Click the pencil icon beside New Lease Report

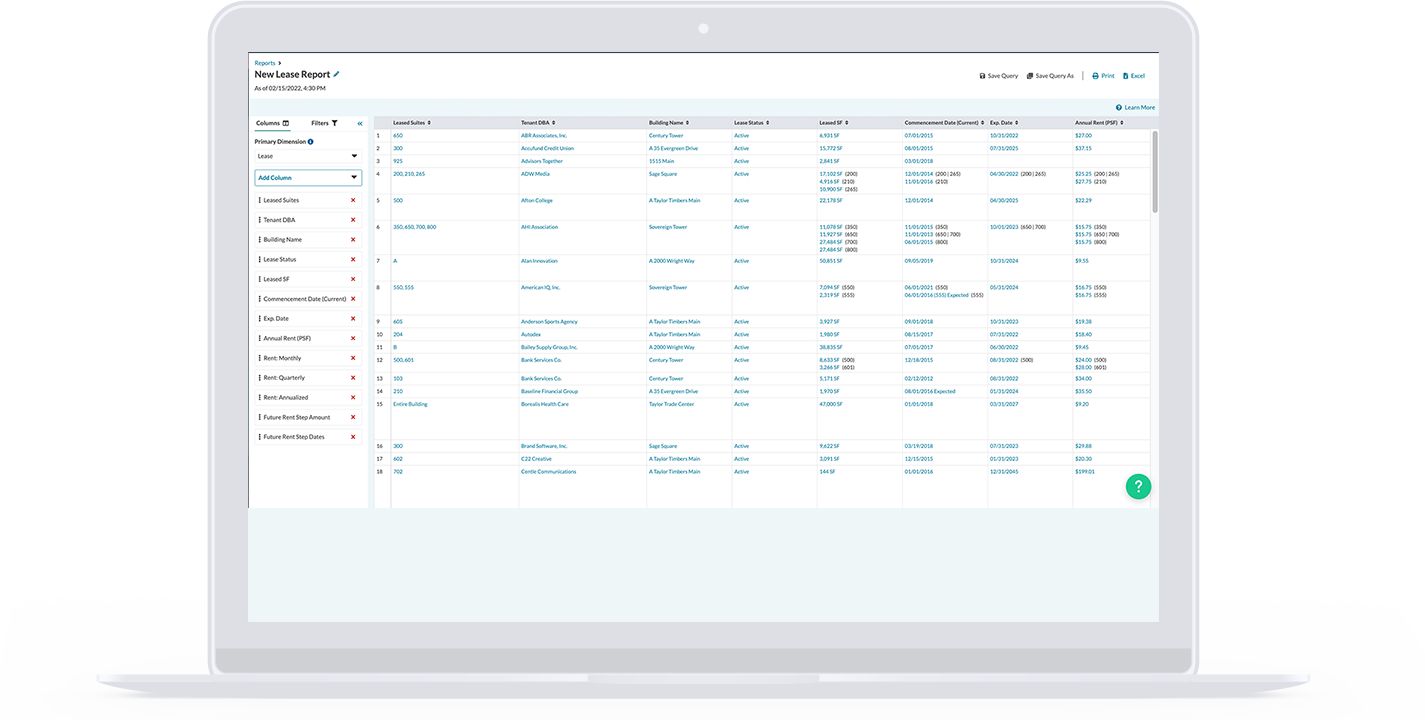click(x=337, y=74)
